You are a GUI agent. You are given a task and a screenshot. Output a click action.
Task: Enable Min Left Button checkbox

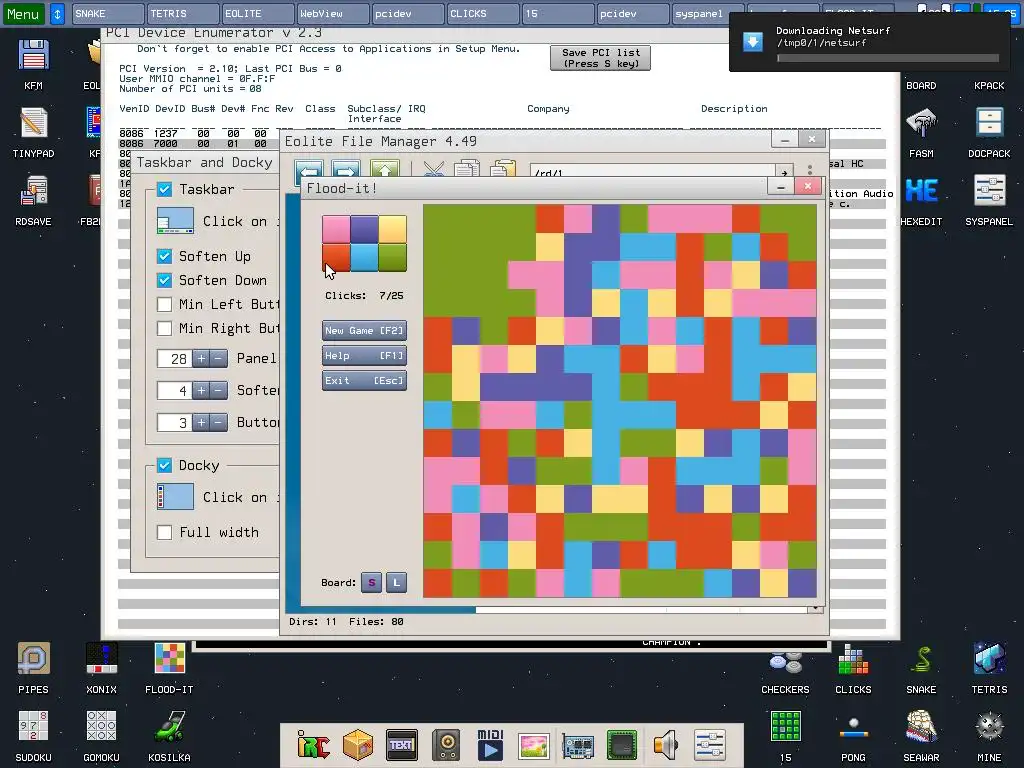165,304
